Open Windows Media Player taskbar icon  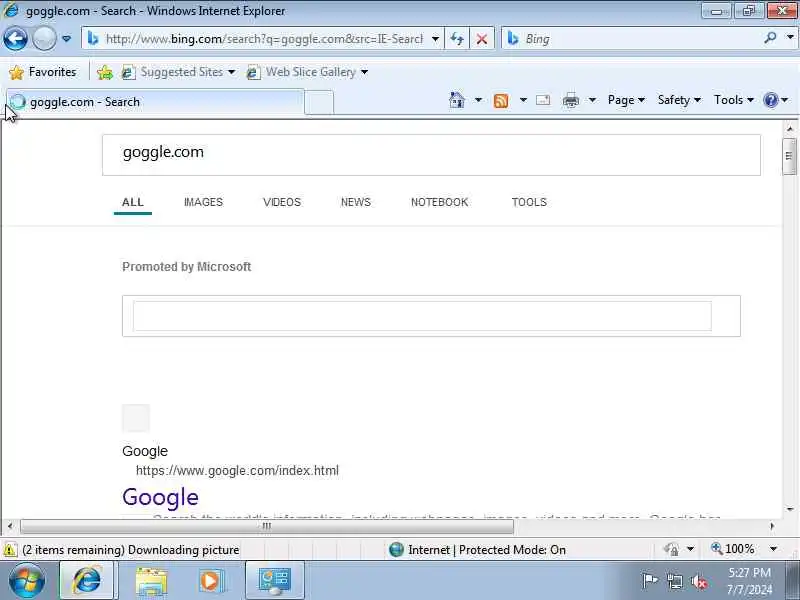pos(210,581)
